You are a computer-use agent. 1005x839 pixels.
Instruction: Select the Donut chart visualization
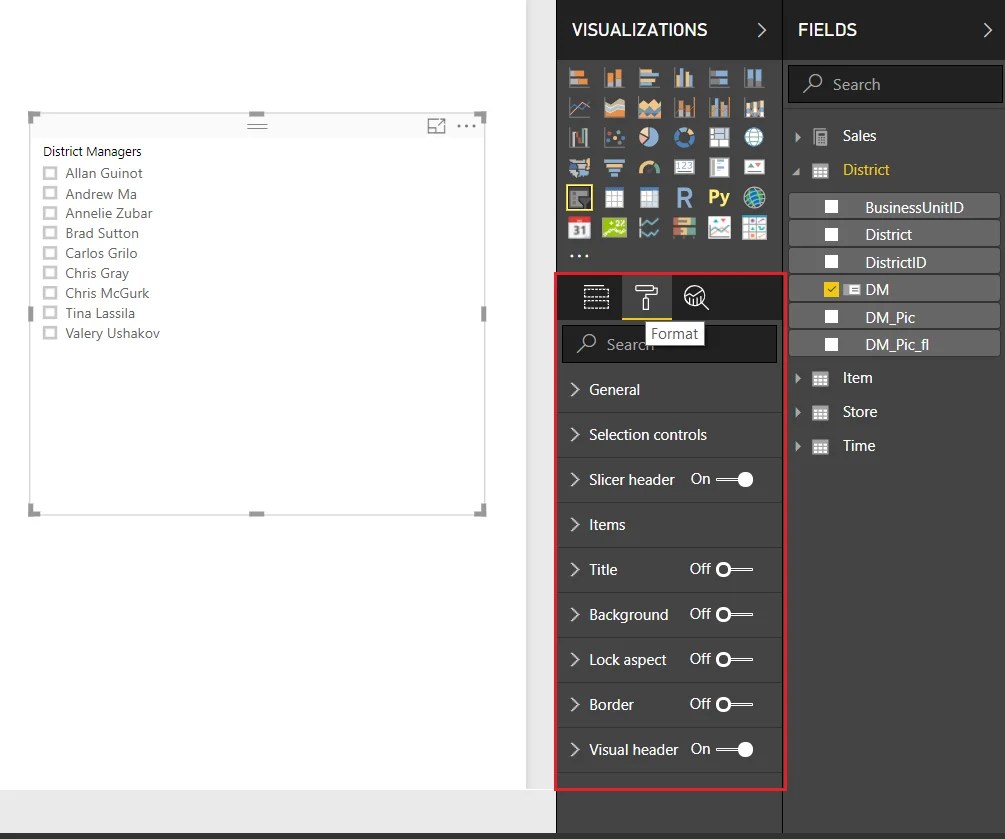(684, 136)
